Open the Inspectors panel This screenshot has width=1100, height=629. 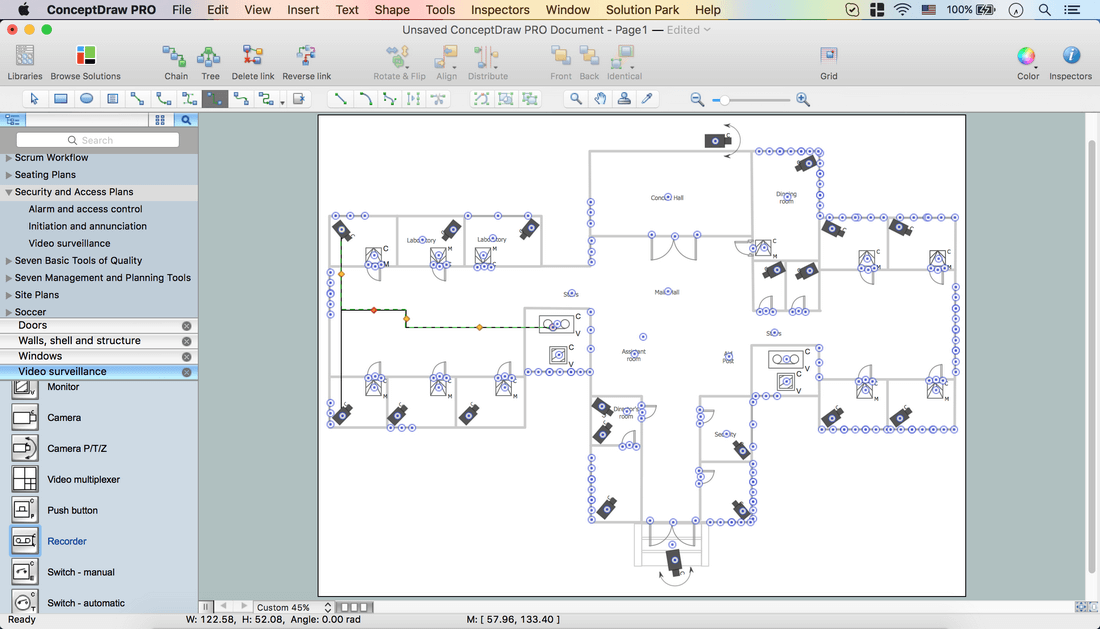pyautogui.click(x=1070, y=58)
